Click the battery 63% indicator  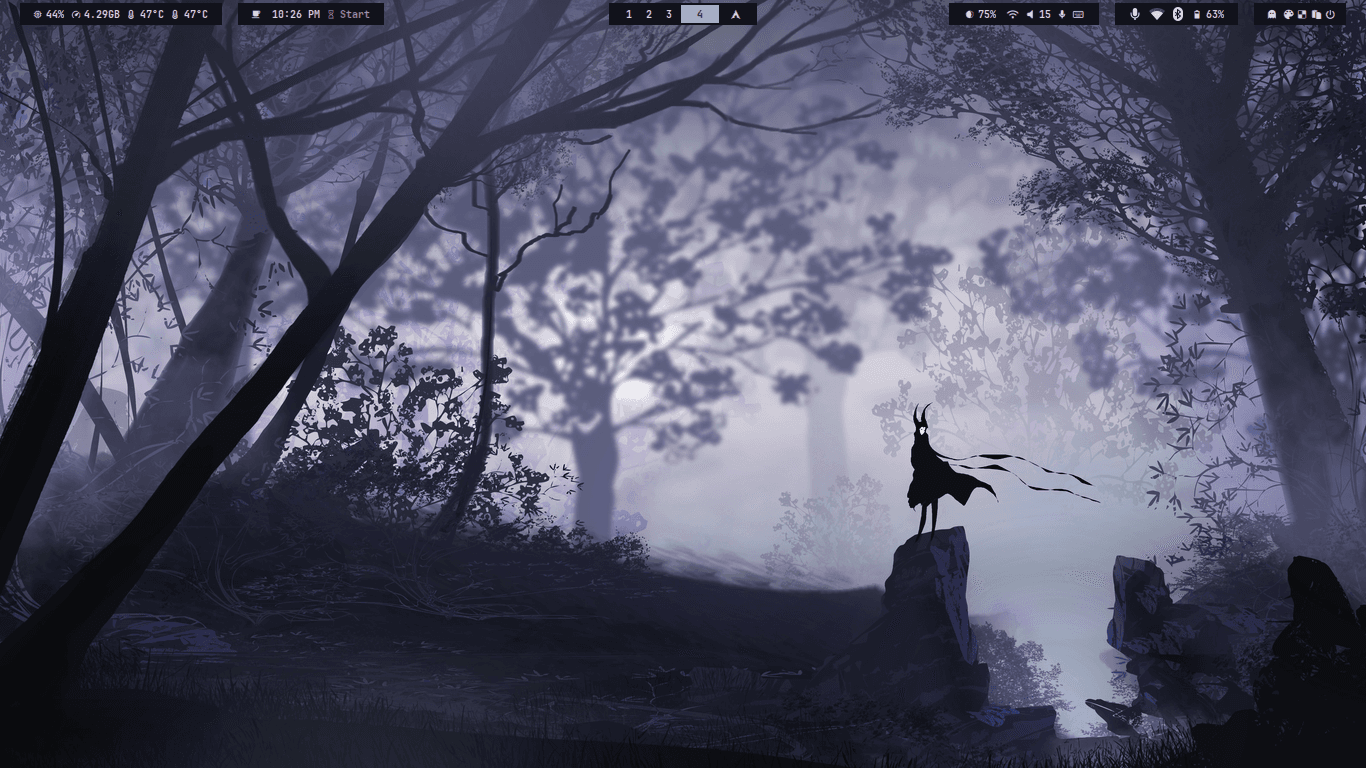pyautogui.click(x=1209, y=14)
